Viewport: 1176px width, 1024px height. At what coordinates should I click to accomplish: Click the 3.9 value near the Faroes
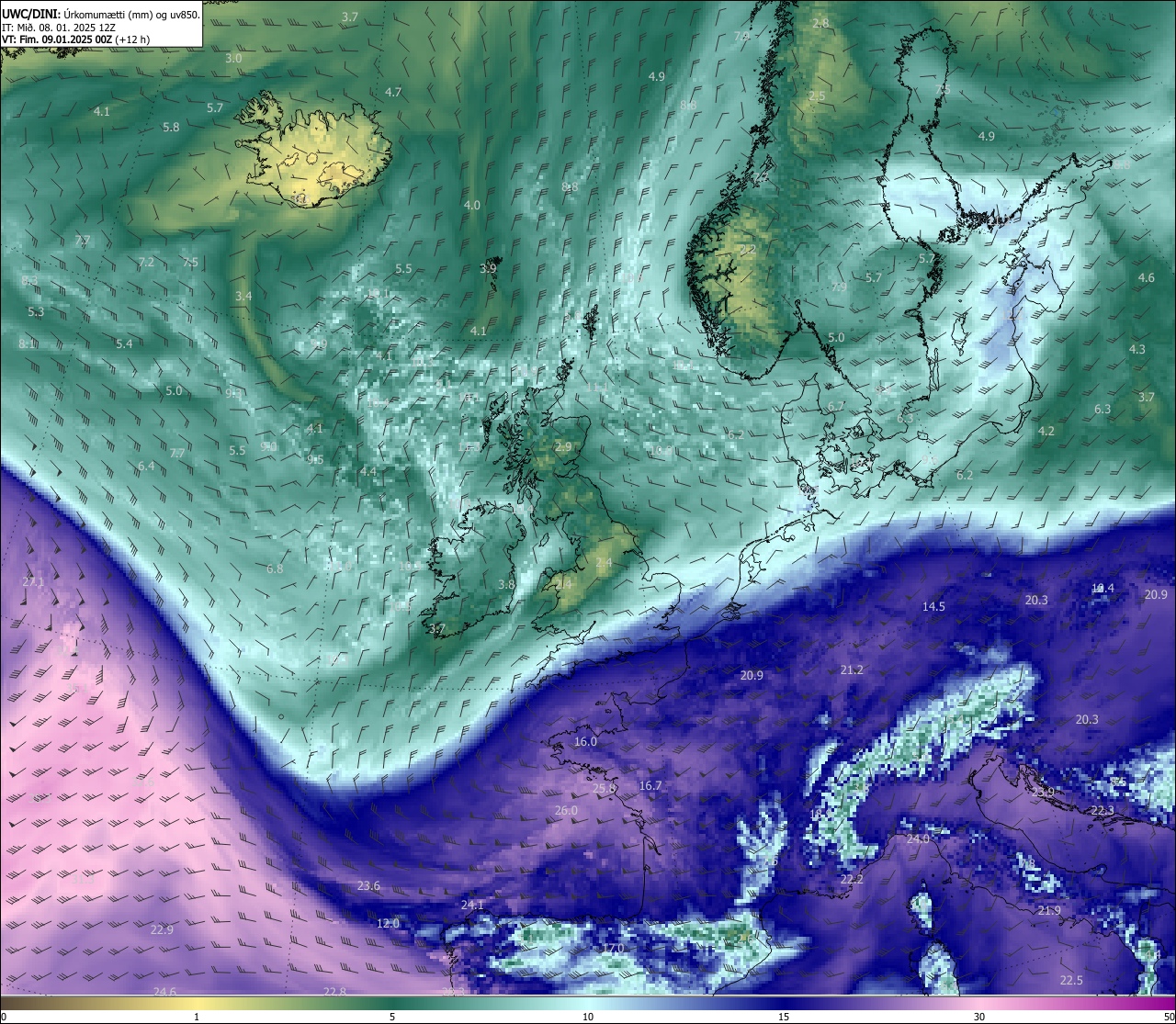[488, 268]
